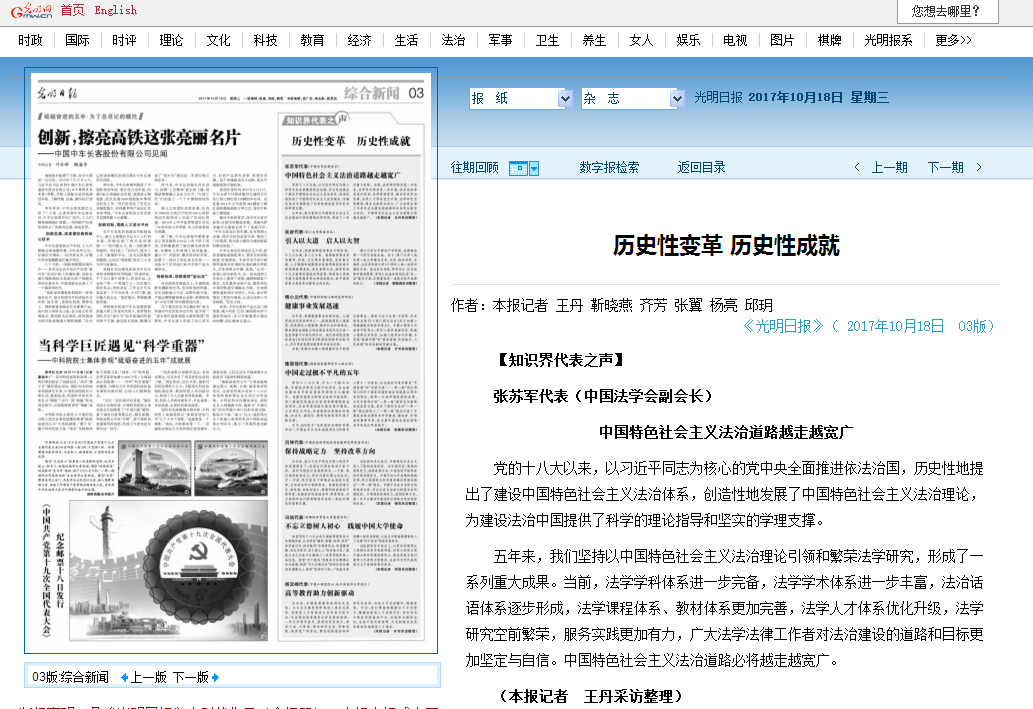This screenshot has height=709, width=1033.
Task: Click blue diamond before 上一版
Action: [x=124, y=678]
